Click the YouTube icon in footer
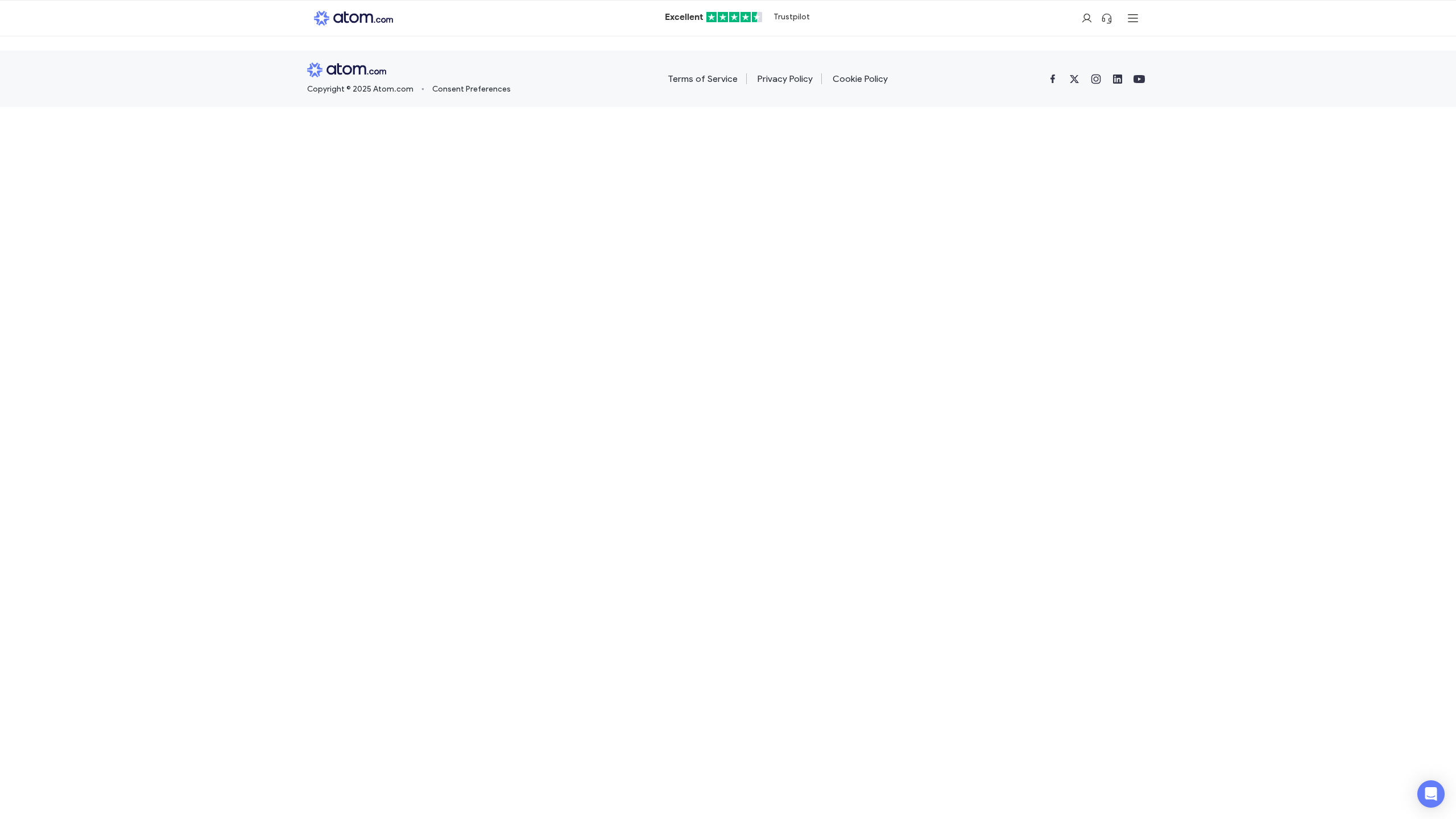The image size is (1456, 819). (x=1139, y=79)
